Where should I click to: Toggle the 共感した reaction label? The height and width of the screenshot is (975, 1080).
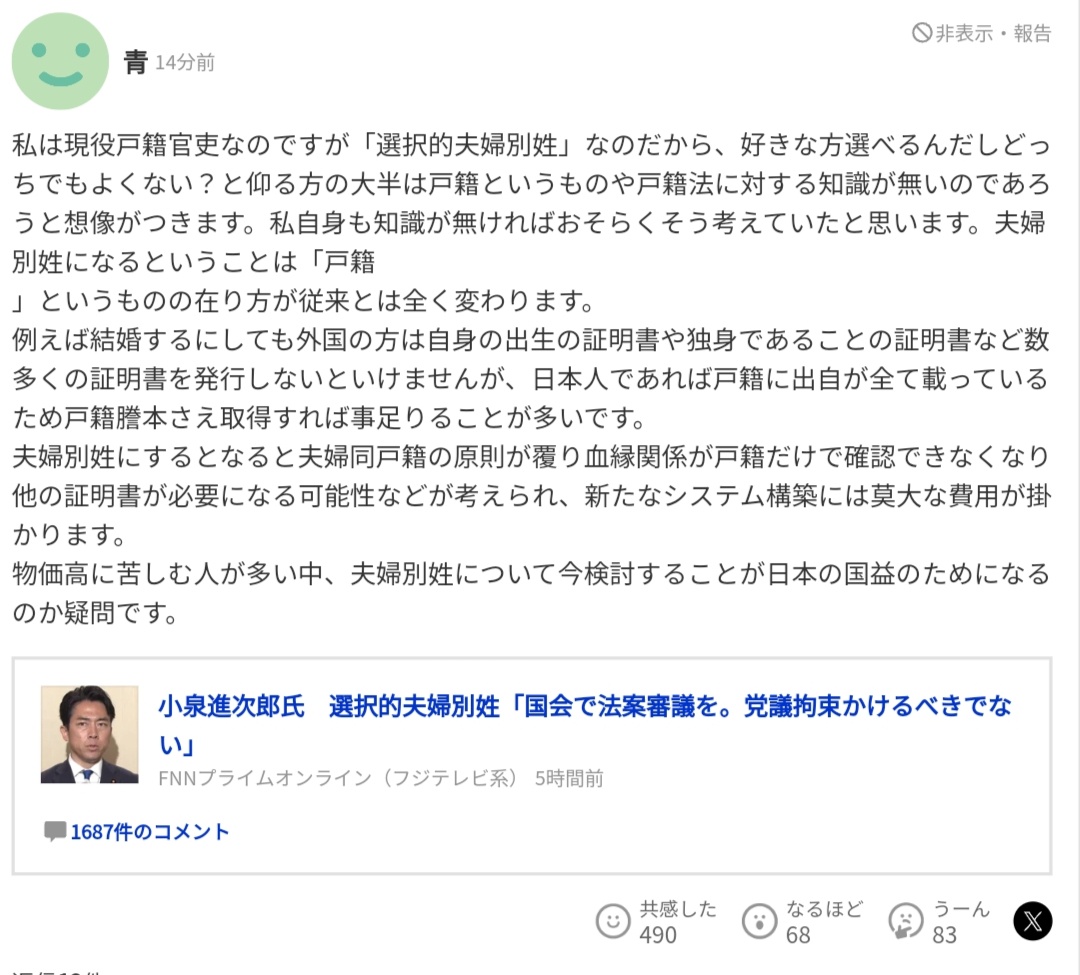pyautogui.click(x=678, y=909)
